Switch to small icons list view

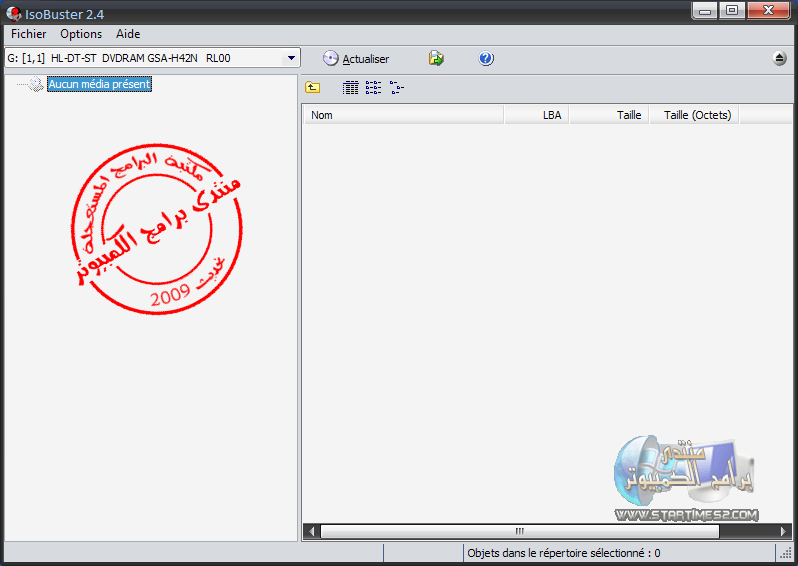pos(373,88)
